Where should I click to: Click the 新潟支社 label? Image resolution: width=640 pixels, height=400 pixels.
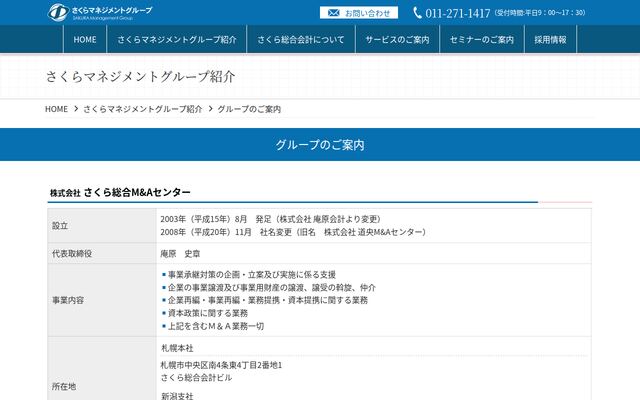click(177, 396)
